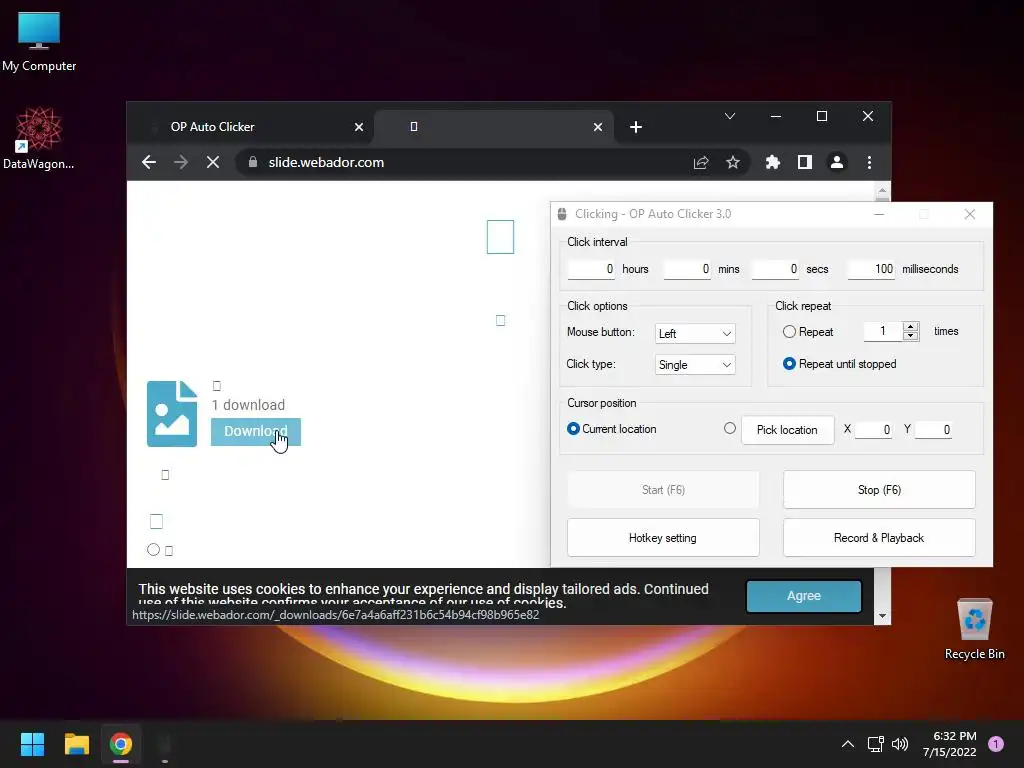The width and height of the screenshot is (1024, 768).
Task: Open Record & Playback
Action: click(879, 538)
